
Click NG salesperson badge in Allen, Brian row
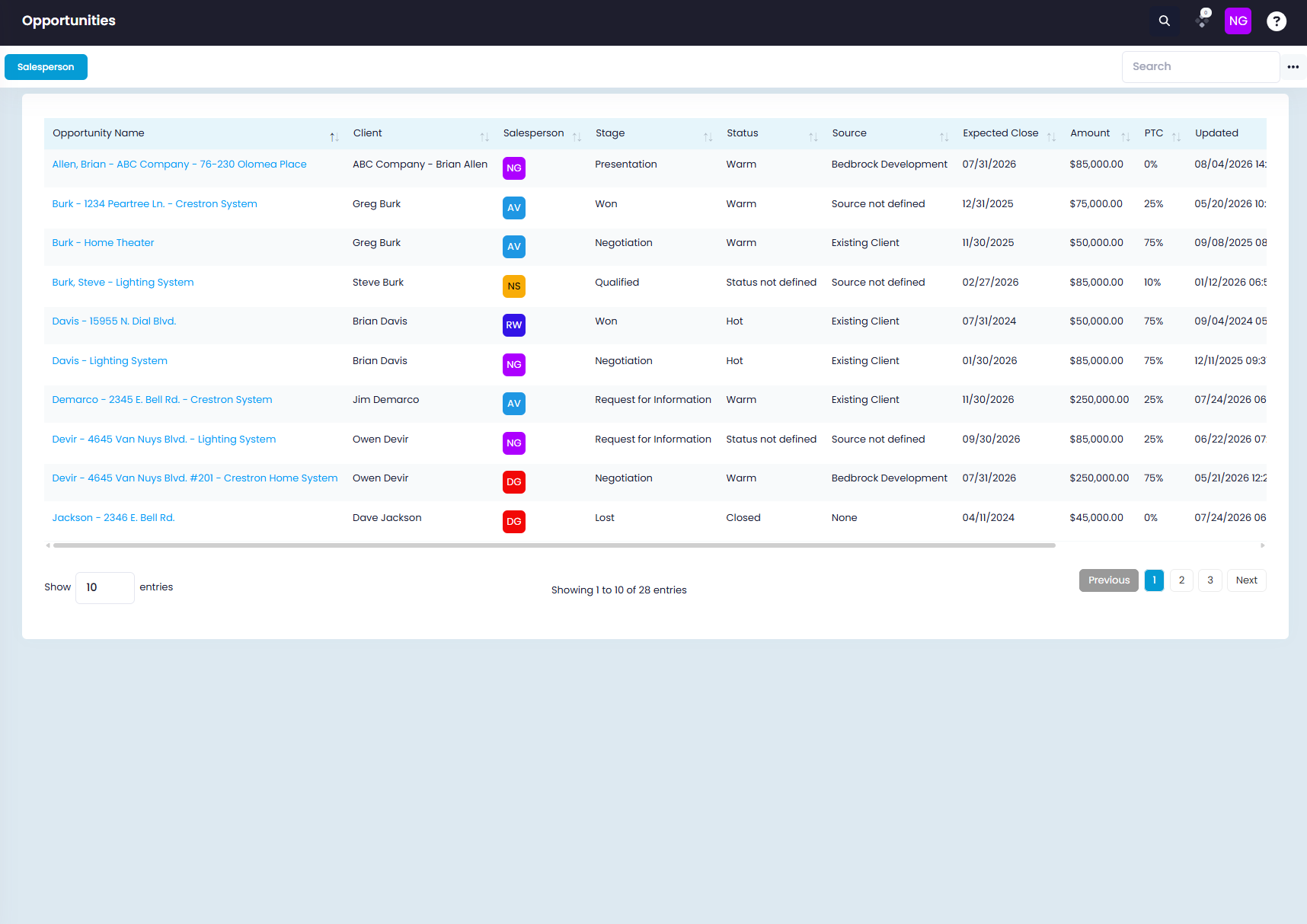point(514,168)
